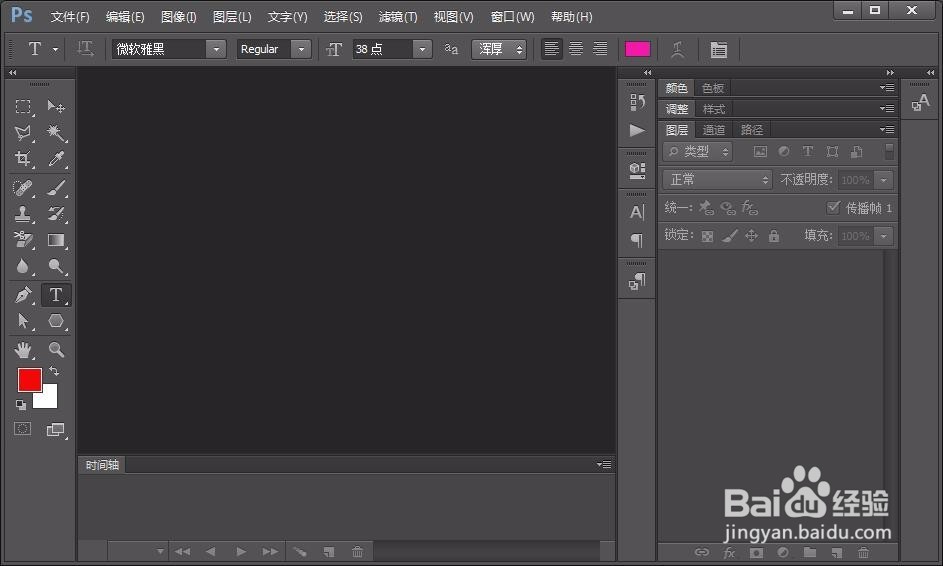Open the 图像(I) menu
This screenshot has width=943, height=566.
pyautogui.click(x=179, y=17)
